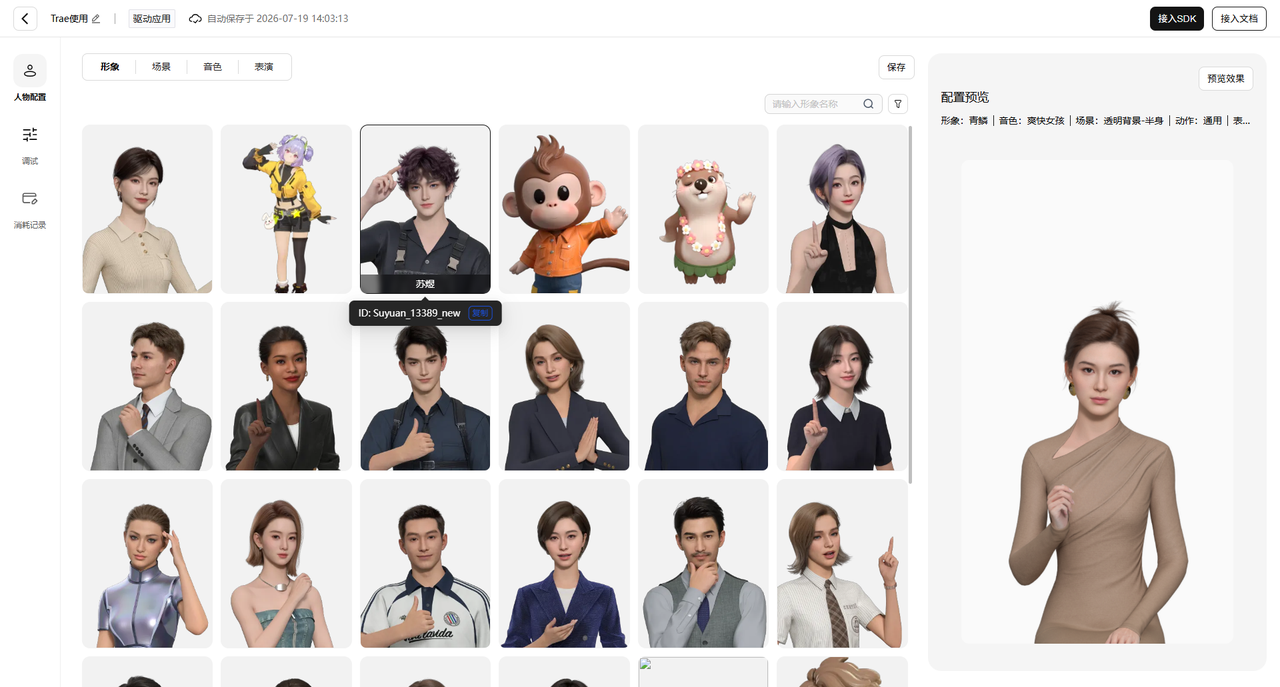Screen dimensions: 1280x687
Task: Click the pencil icon next to Trae使用
Action: point(96,19)
